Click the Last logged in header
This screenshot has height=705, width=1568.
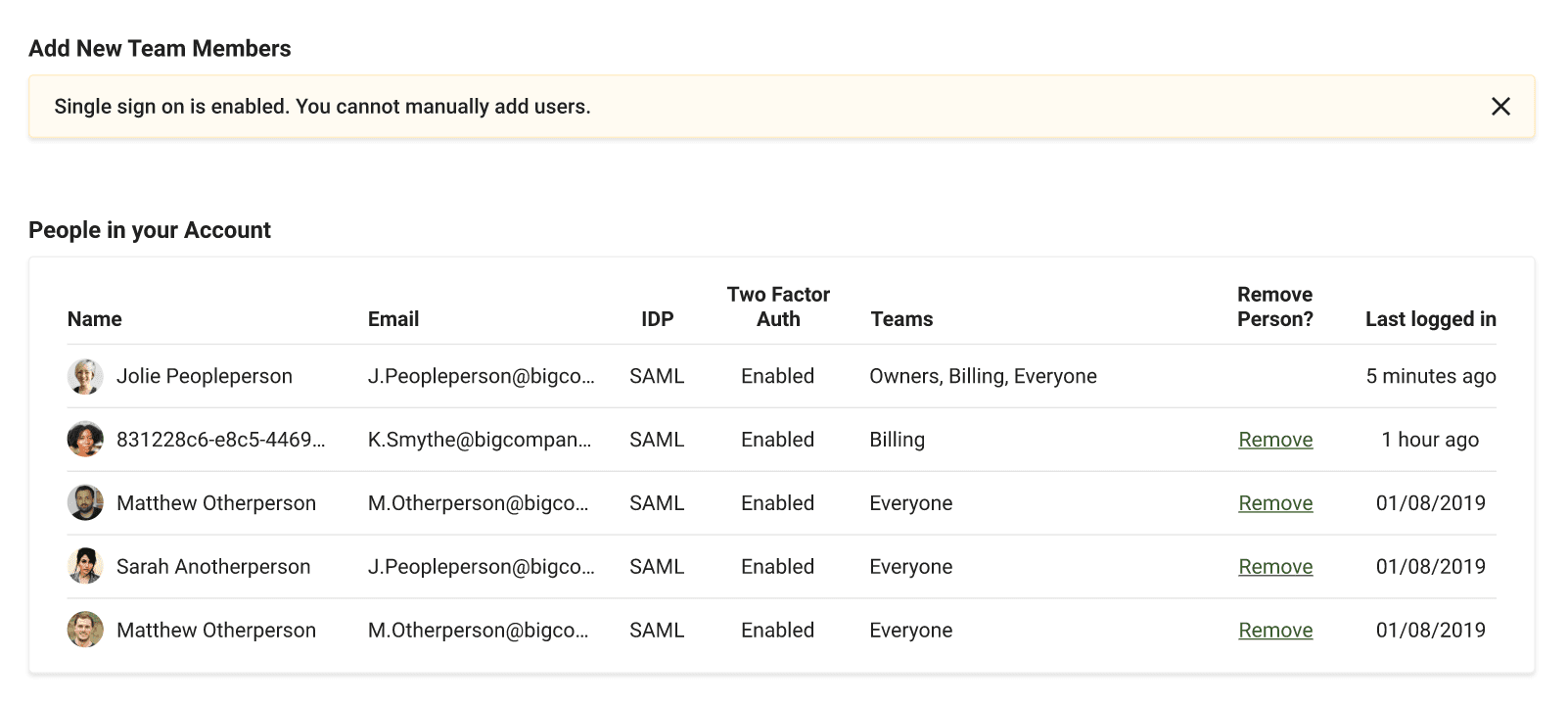click(1430, 319)
